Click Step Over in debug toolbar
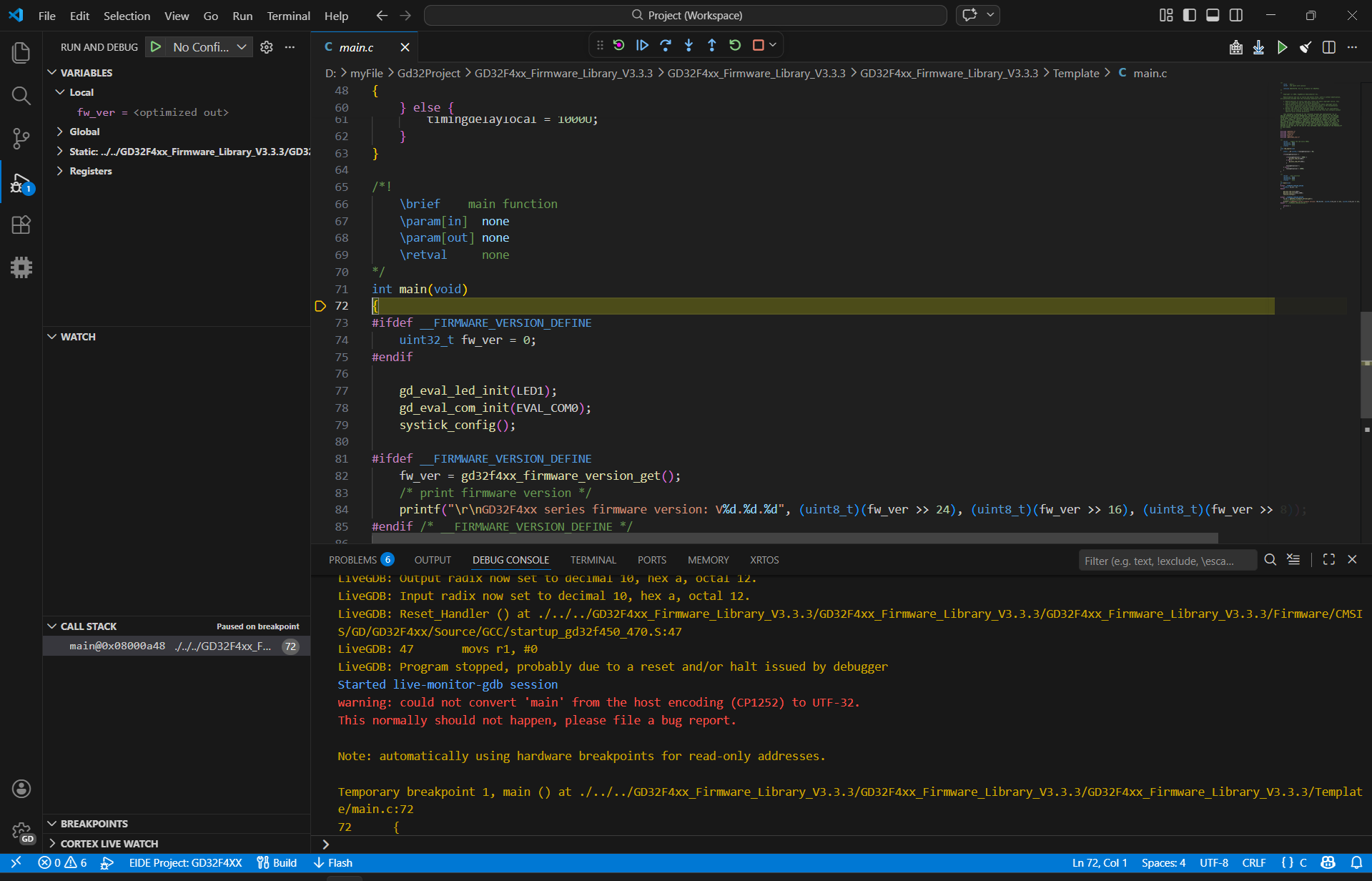The width and height of the screenshot is (1372, 881). [x=666, y=45]
